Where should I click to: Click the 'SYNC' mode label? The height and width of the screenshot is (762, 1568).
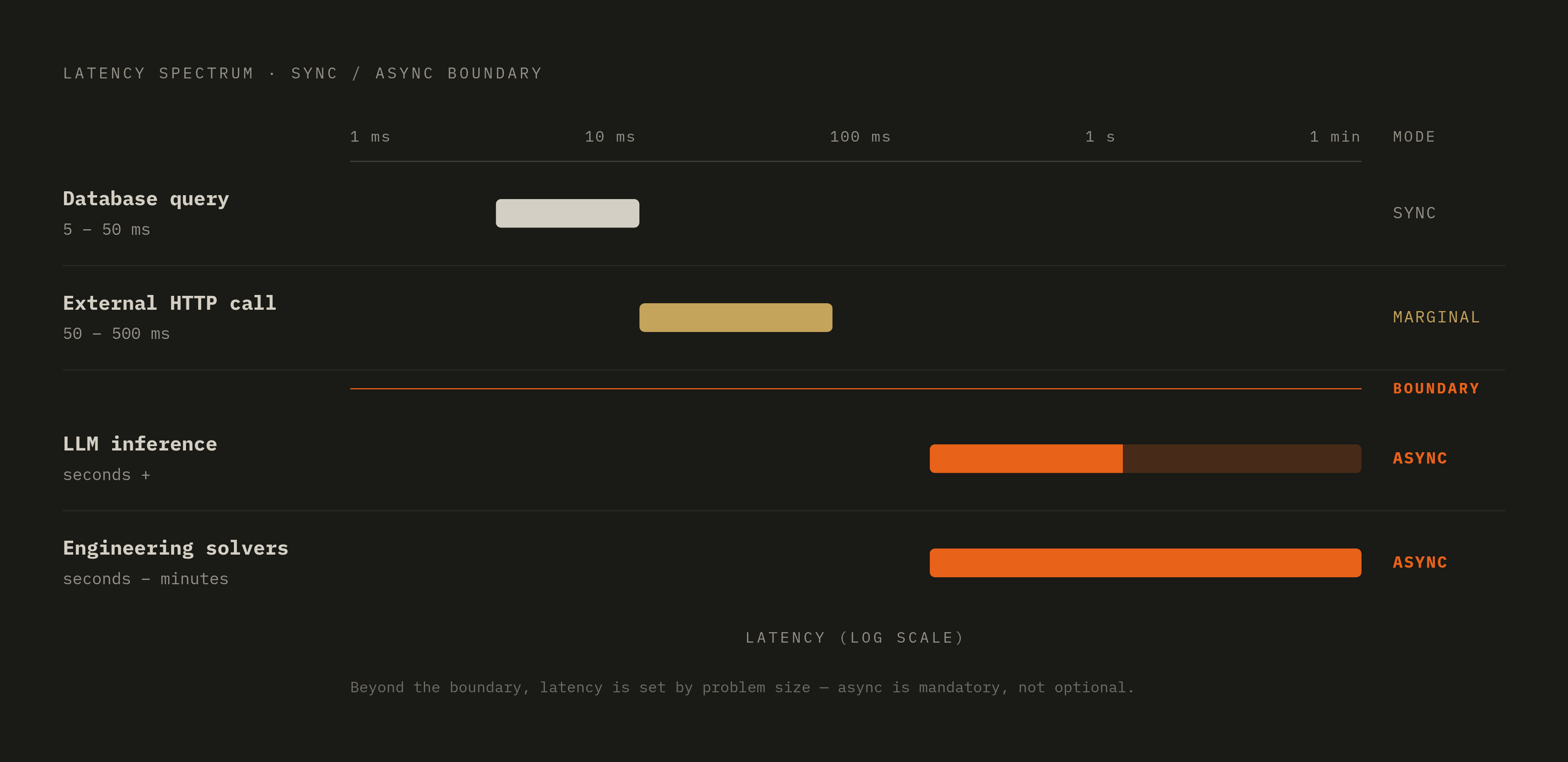[x=1414, y=213]
